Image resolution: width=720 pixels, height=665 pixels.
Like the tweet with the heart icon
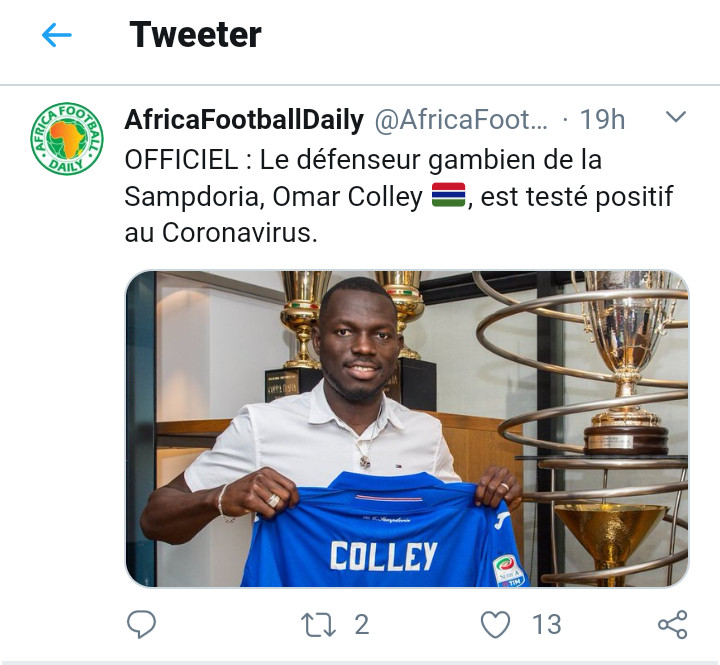pos(495,624)
